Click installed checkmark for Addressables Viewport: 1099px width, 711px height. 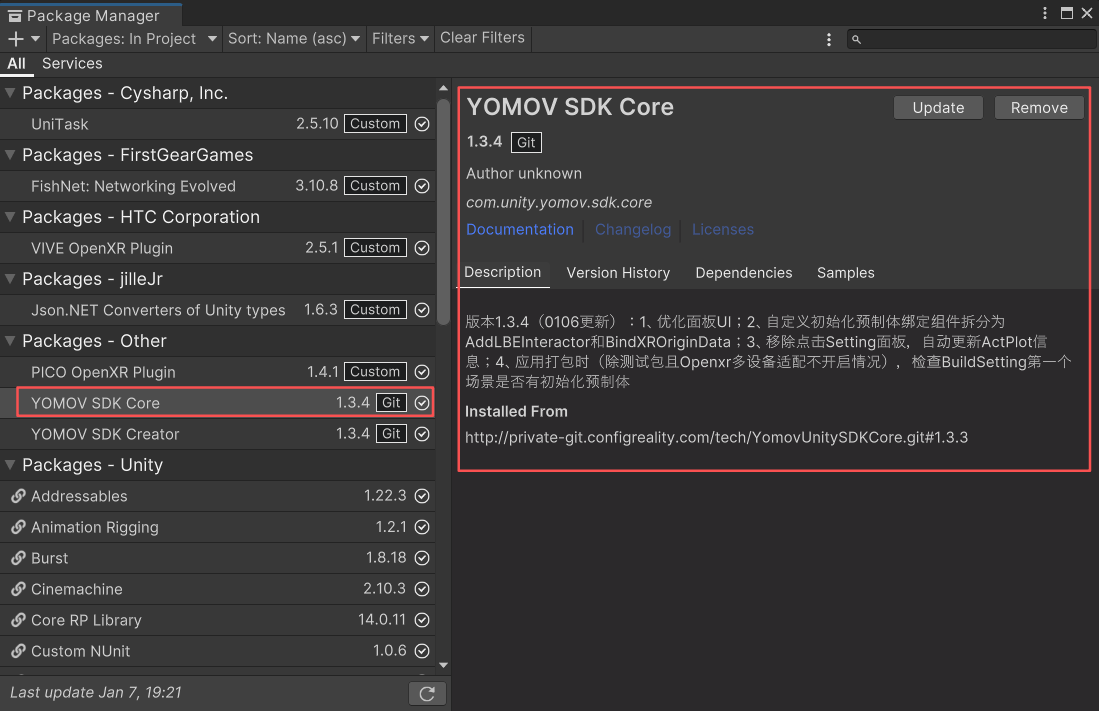click(x=422, y=496)
